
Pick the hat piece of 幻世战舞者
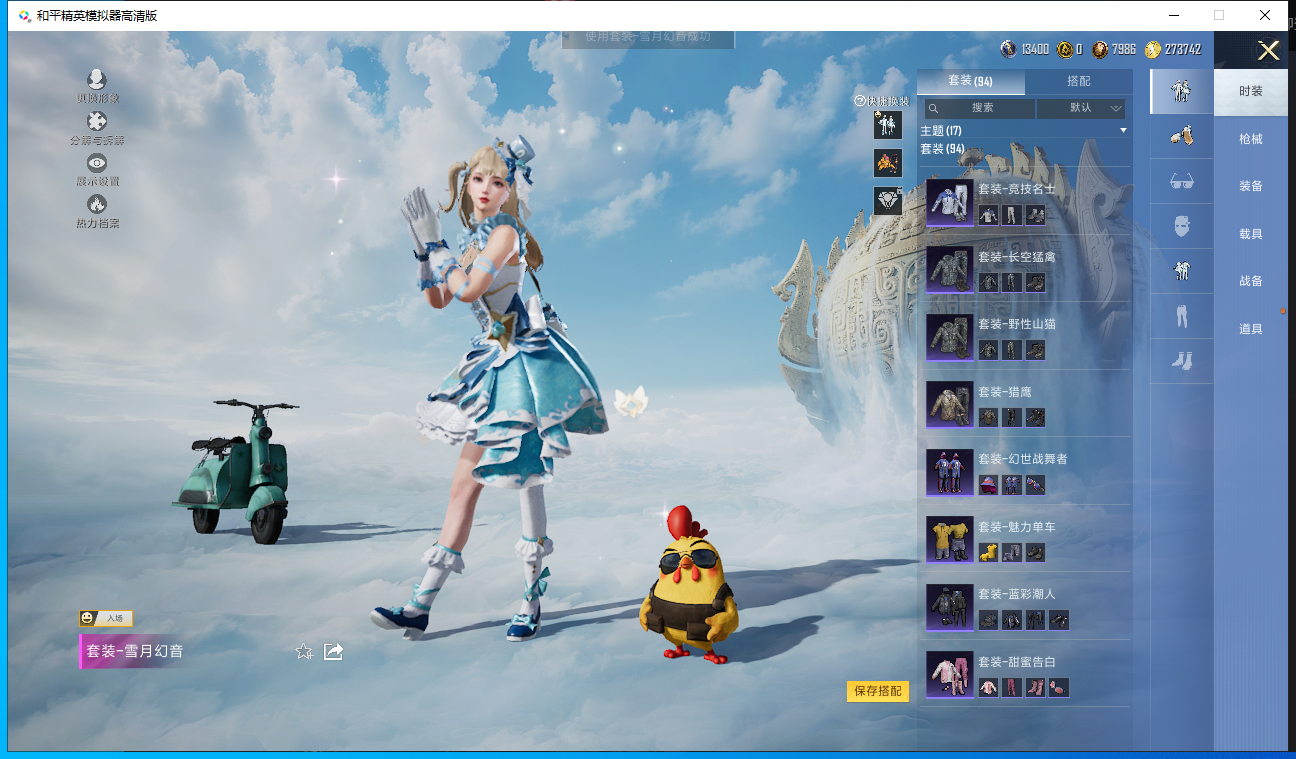(x=988, y=485)
